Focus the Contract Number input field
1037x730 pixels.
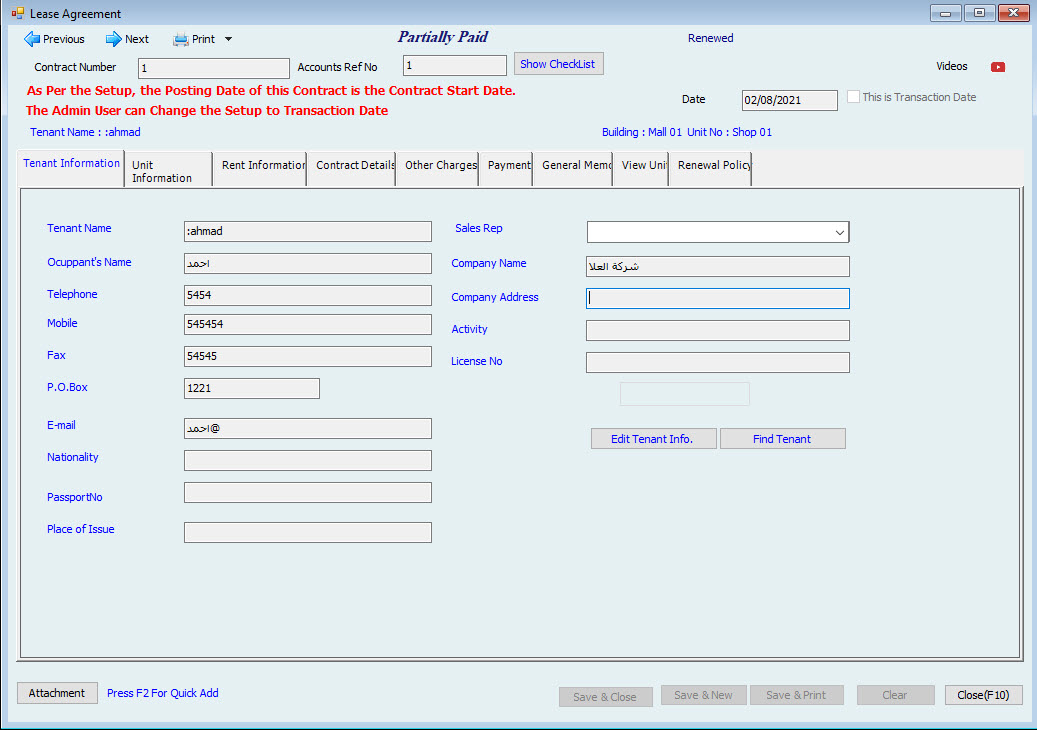pyautogui.click(x=214, y=68)
